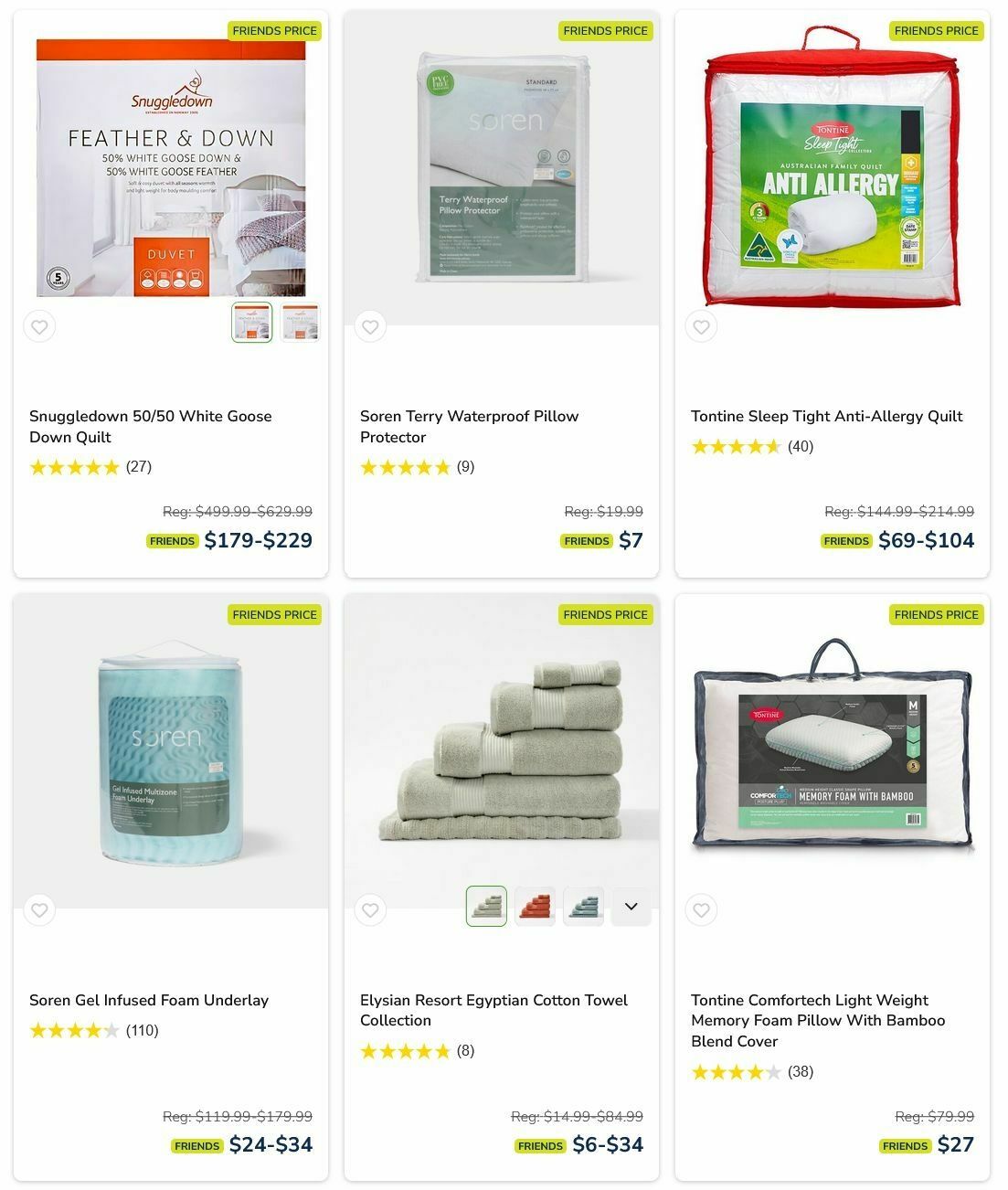Wishlist the Tontine Anti-Allergy Quilt heart

pos(701,326)
